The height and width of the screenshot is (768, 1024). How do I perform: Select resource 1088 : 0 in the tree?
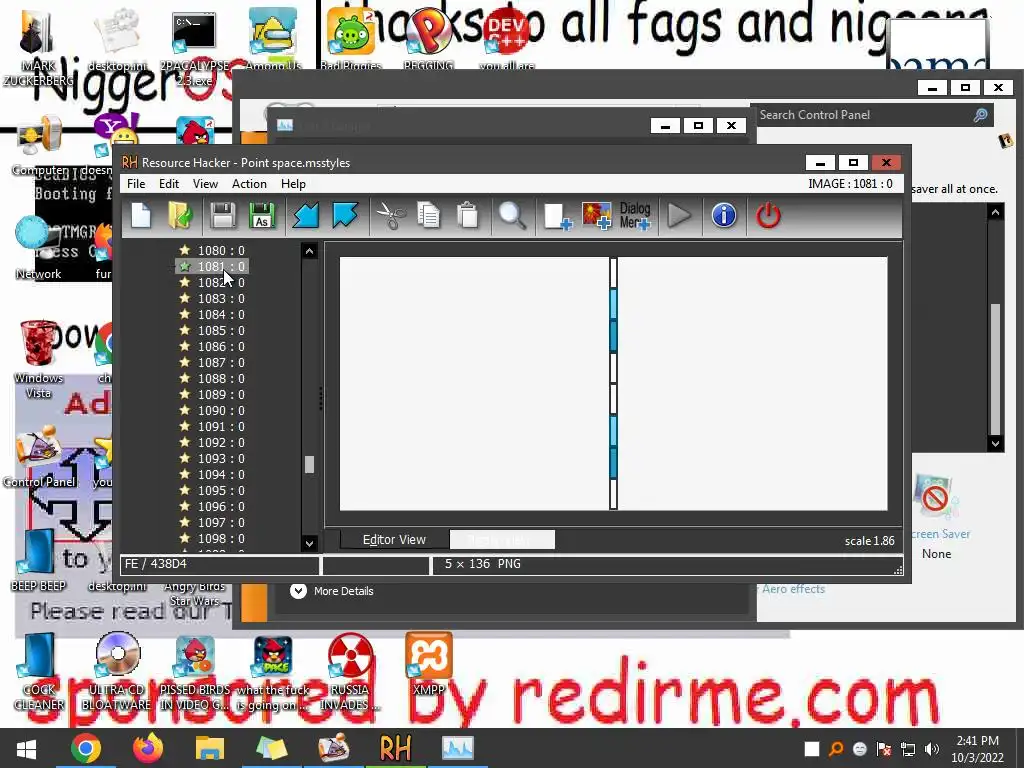pyautogui.click(x=221, y=378)
